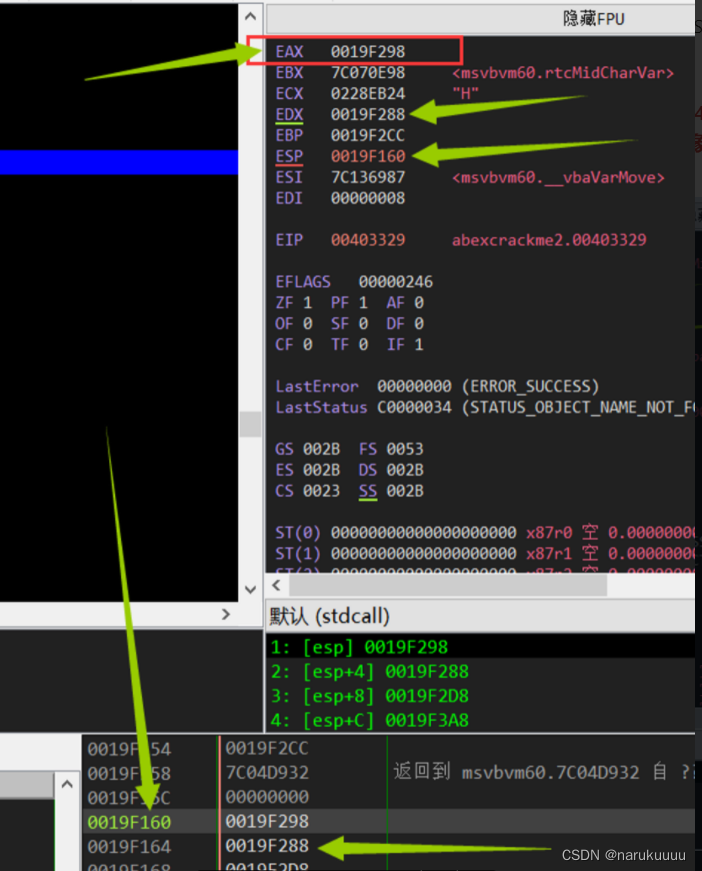The height and width of the screenshot is (871, 702).
Task: Click the down arrow of the left pane scrollbar
Action: tap(250, 589)
